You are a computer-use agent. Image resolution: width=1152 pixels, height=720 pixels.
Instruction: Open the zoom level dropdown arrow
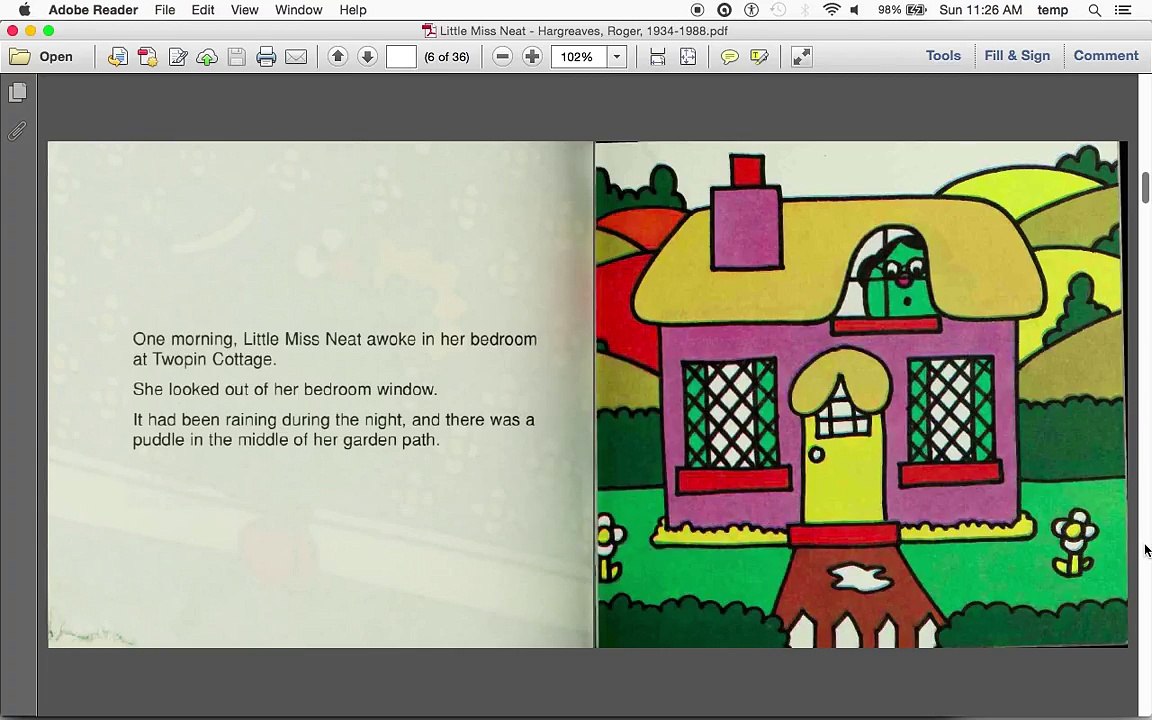click(617, 57)
